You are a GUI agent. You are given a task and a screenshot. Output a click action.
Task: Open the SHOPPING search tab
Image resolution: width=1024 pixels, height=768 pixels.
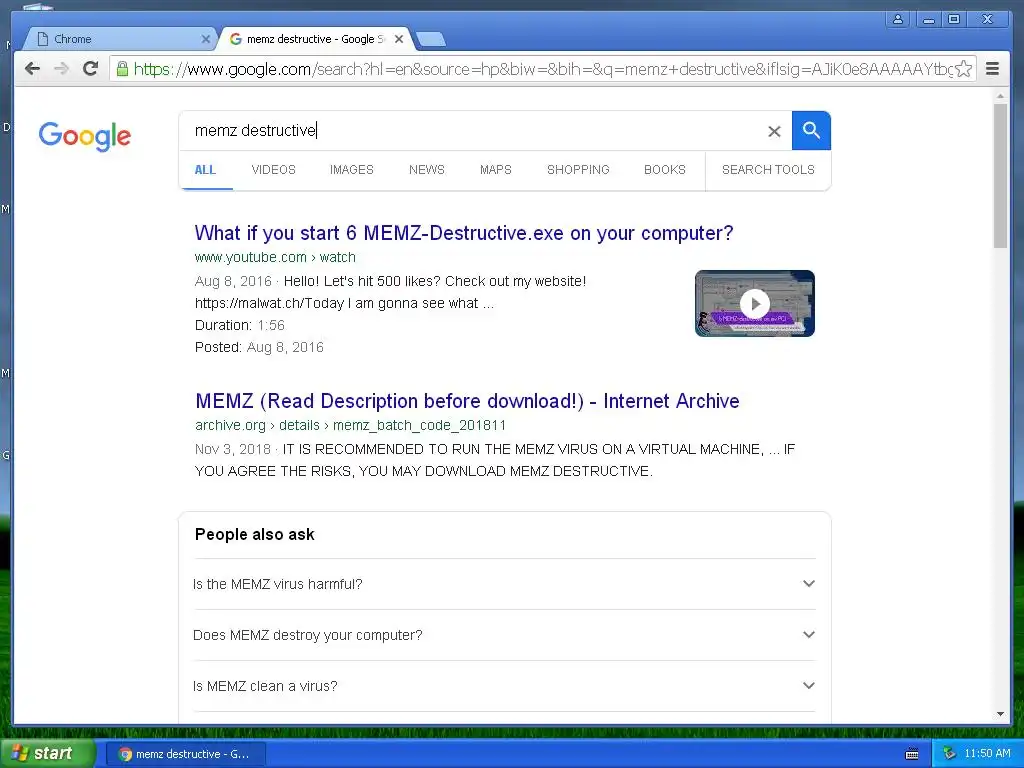(x=578, y=170)
